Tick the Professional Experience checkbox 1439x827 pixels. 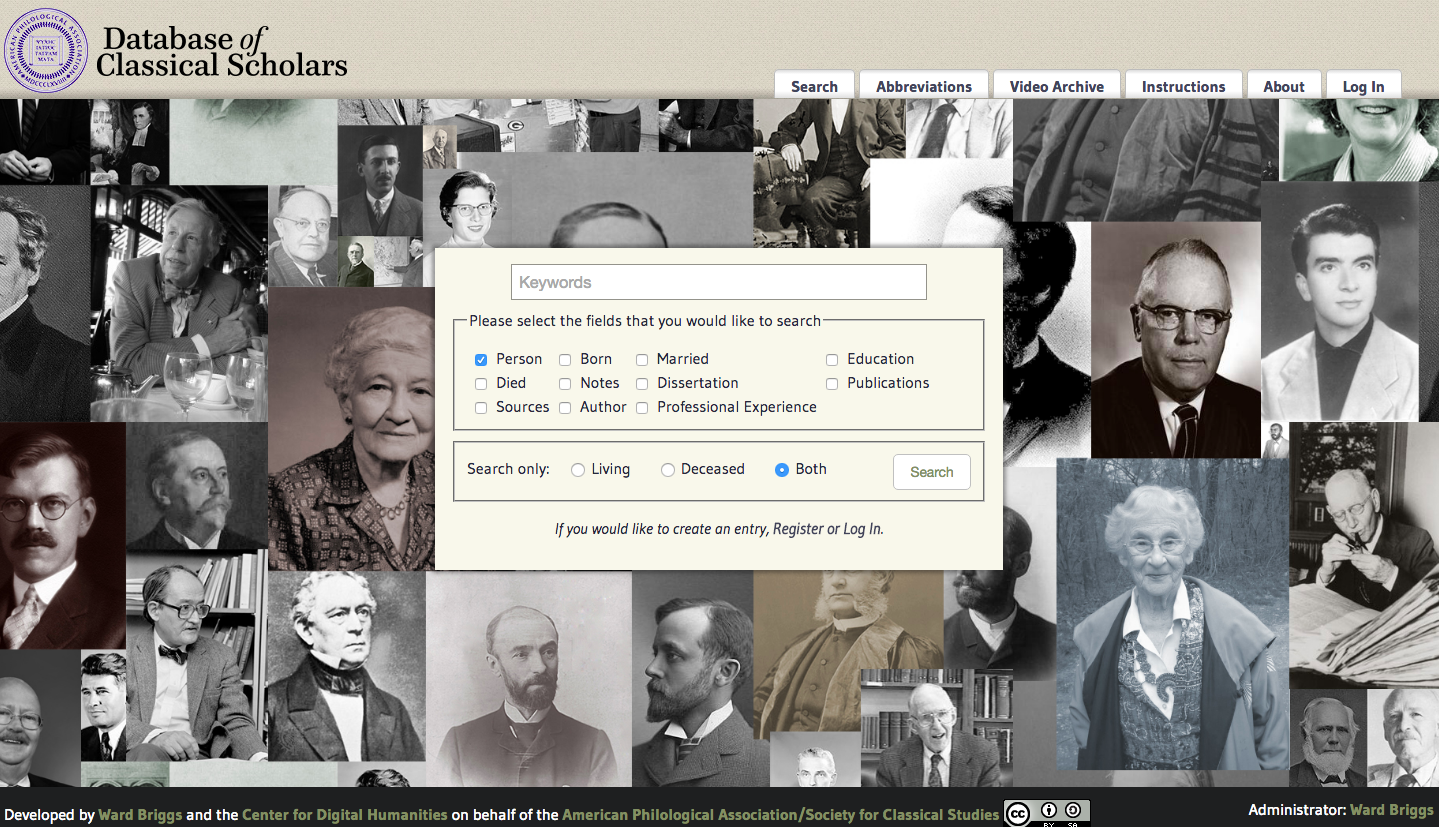(x=642, y=408)
